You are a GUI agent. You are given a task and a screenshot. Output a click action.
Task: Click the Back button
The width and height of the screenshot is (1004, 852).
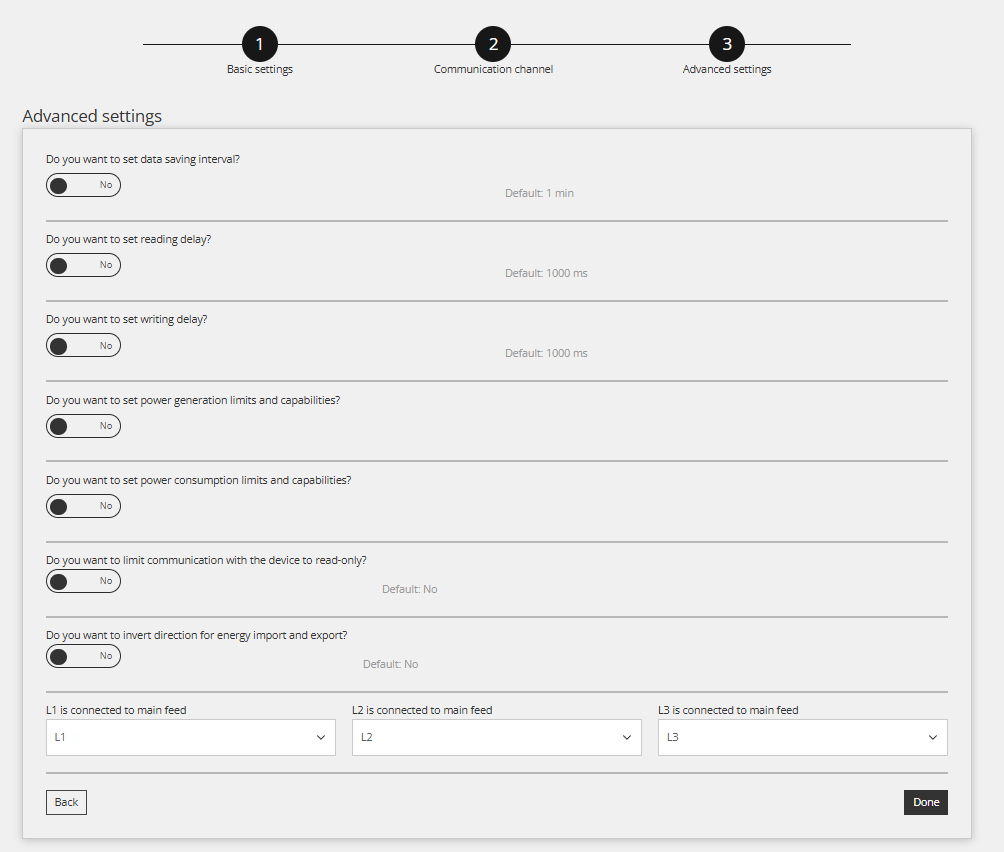tap(66, 802)
